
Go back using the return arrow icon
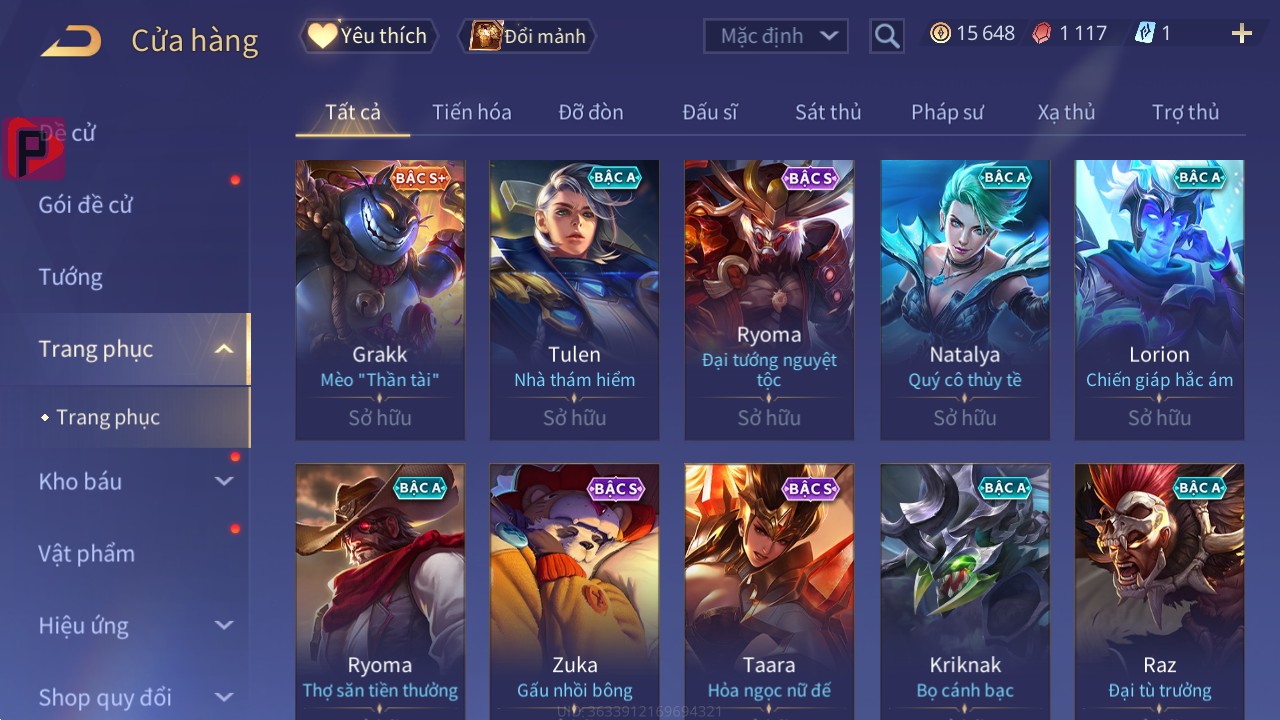coord(71,41)
